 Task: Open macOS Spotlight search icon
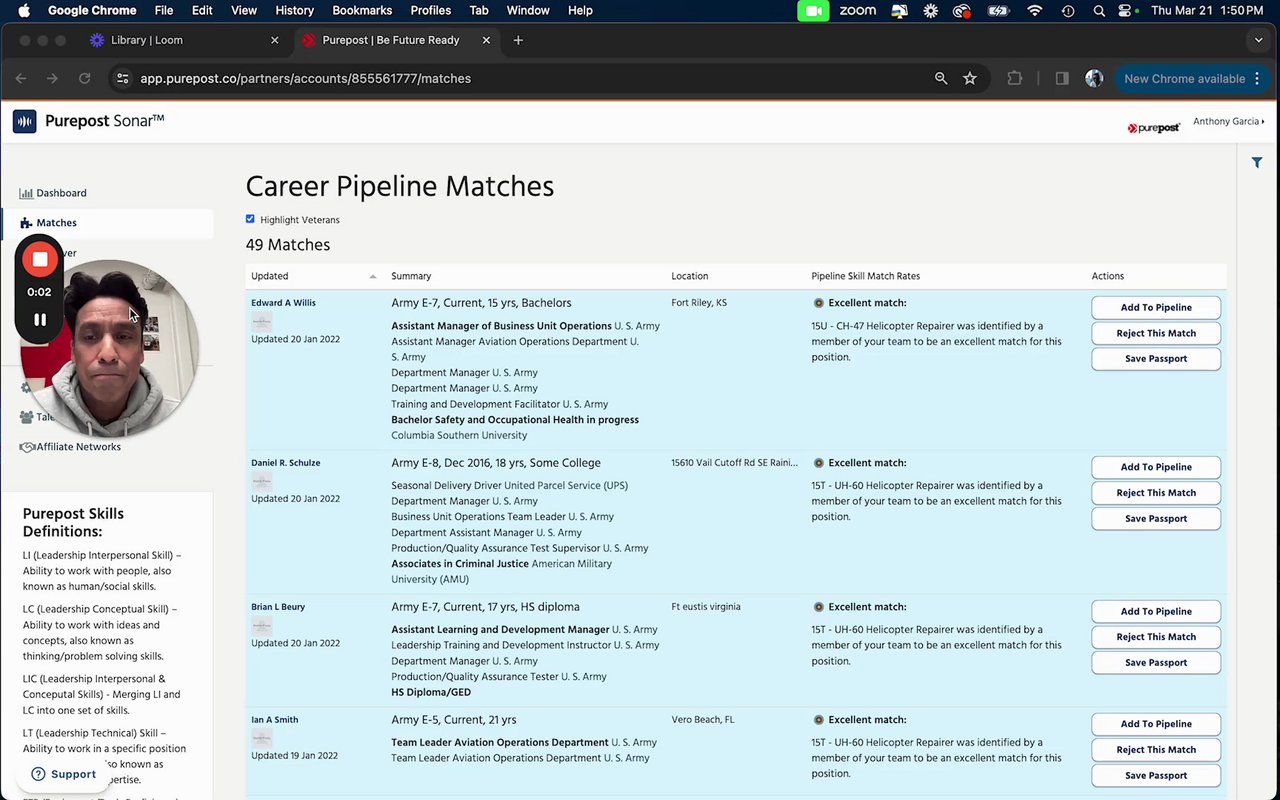pyautogui.click(x=1099, y=11)
